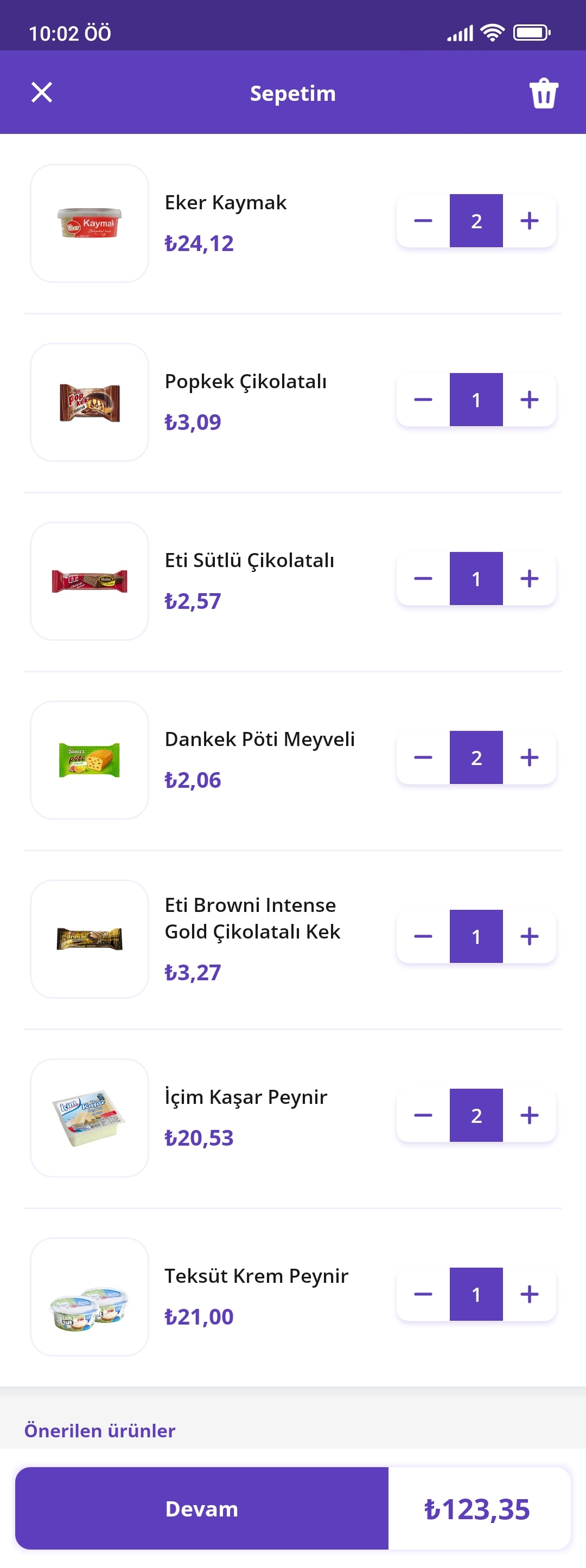Tap minus for Dankek Pöti Meyveli

pos(423,758)
